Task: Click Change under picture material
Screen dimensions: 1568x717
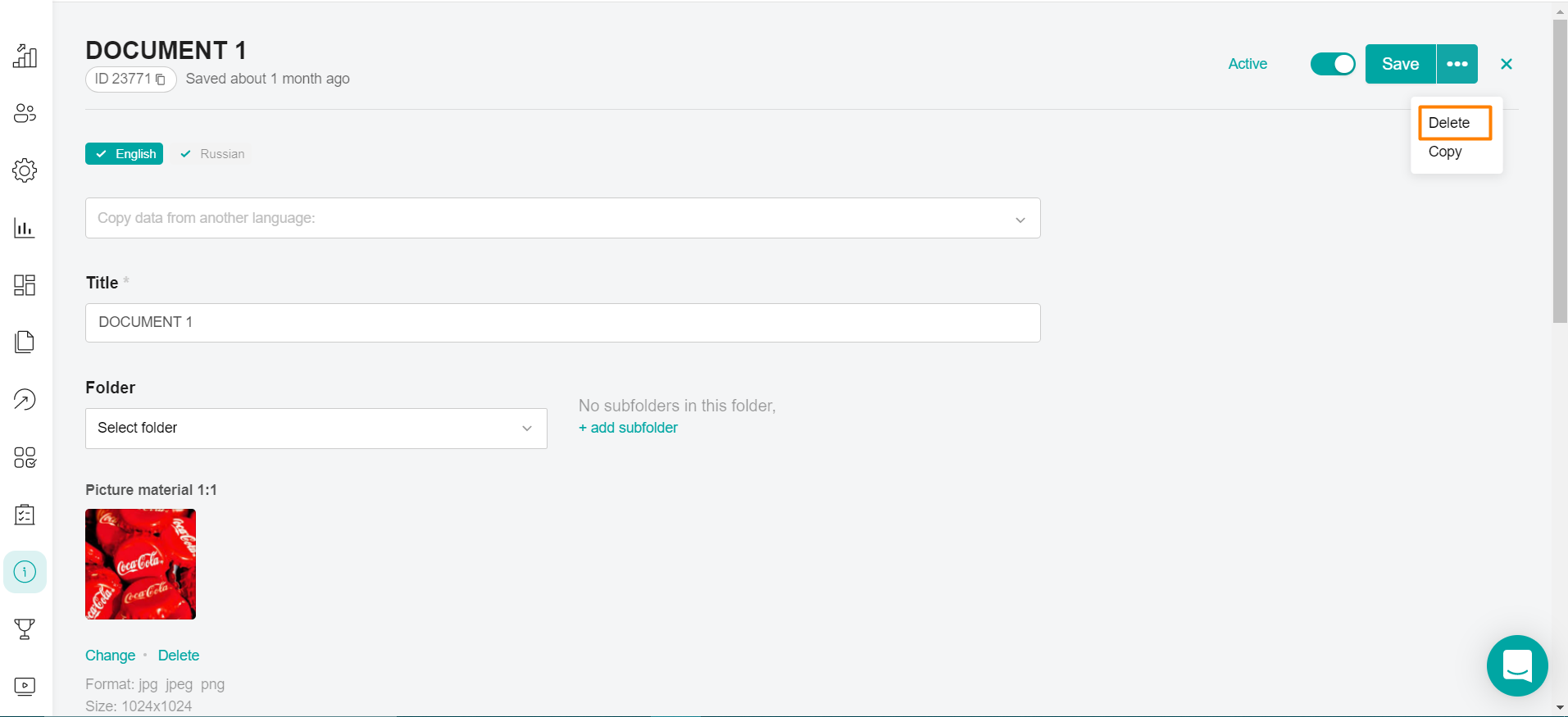Action: [x=110, y=656]
